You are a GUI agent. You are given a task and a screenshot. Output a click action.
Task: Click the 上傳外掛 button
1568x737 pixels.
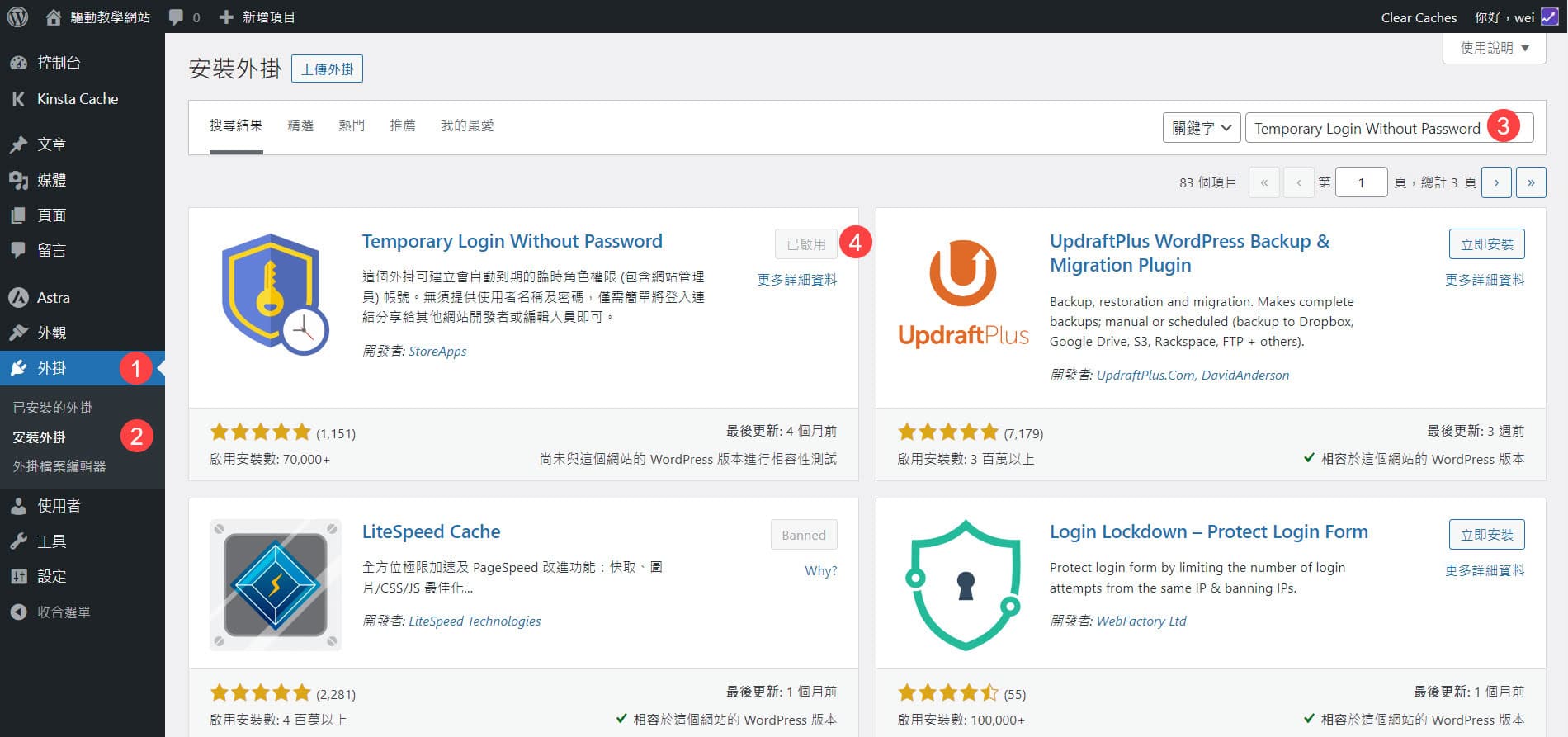tap(327, 69)
